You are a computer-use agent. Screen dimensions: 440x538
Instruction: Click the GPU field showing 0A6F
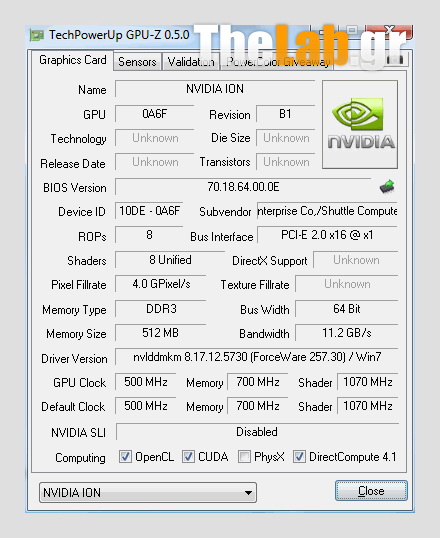coord(154,114)
